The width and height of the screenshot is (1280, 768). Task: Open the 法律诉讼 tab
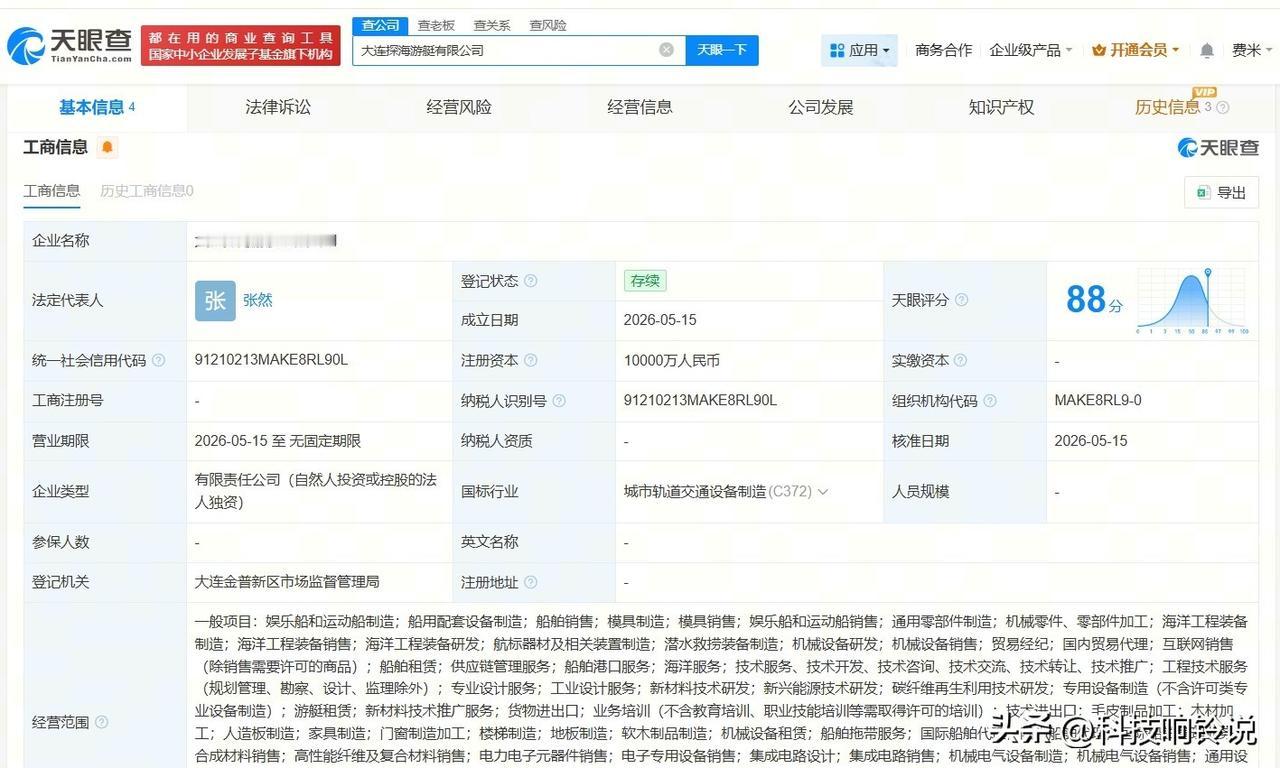pyautogui.click(x=278, y=107)
